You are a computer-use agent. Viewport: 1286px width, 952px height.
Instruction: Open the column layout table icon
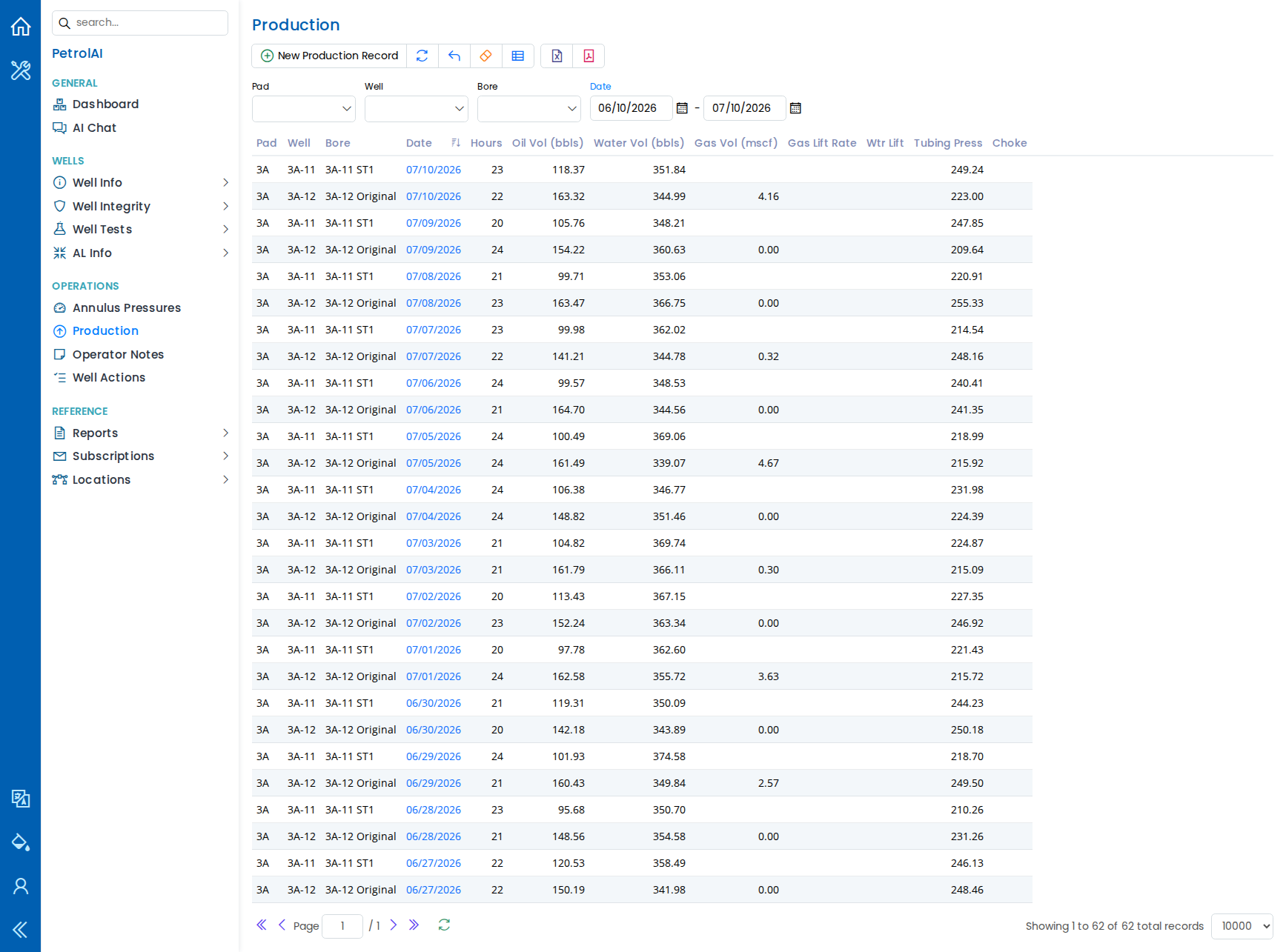pyautogui.click(x=518, y=56)
